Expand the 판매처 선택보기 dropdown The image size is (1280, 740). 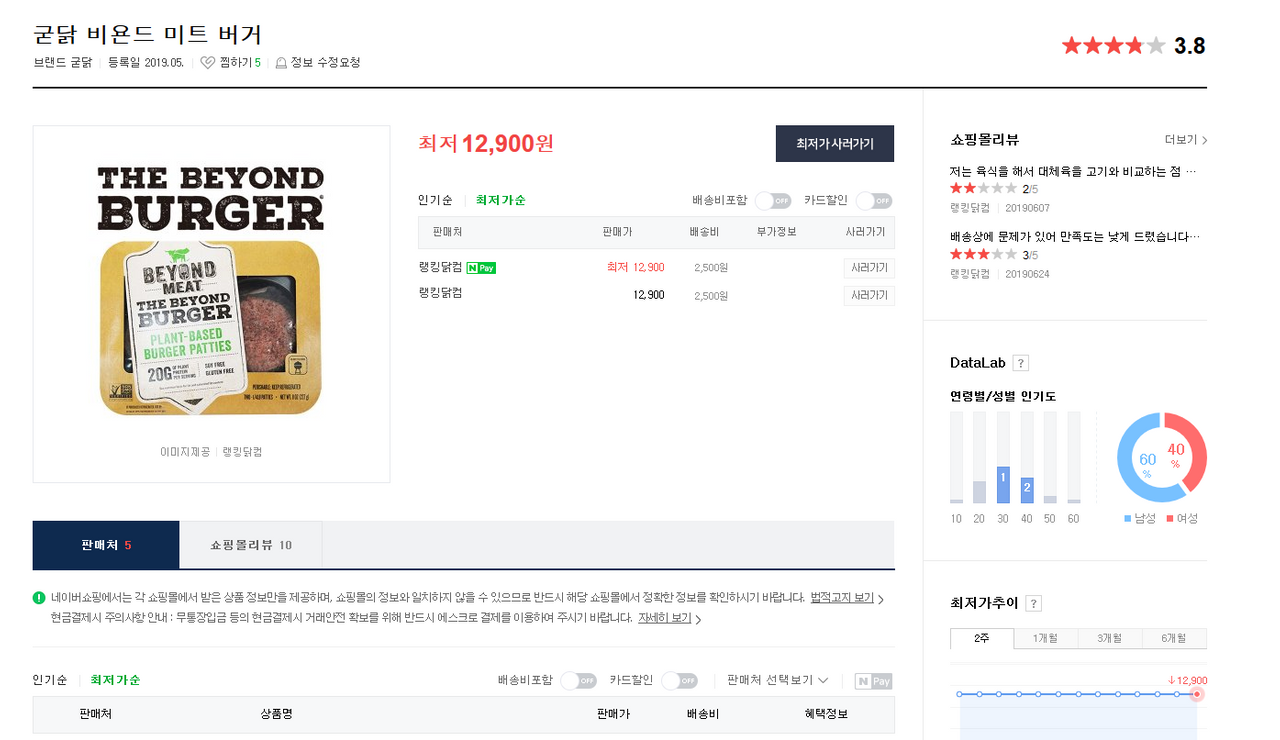point(777,680)
